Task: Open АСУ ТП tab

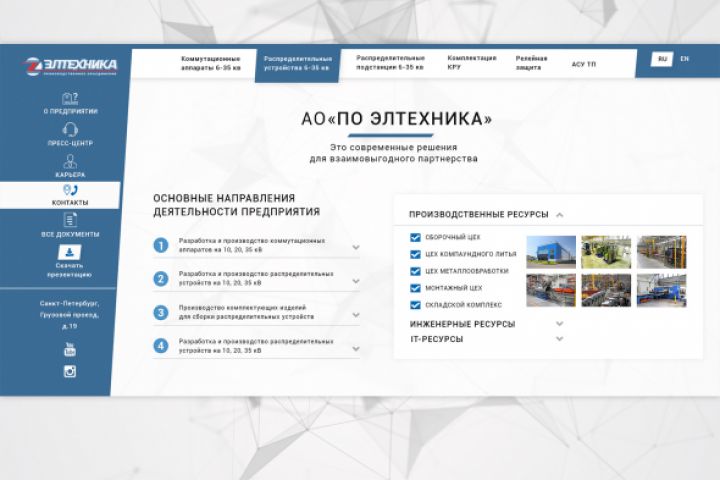Action: click(x=584, y=64)
